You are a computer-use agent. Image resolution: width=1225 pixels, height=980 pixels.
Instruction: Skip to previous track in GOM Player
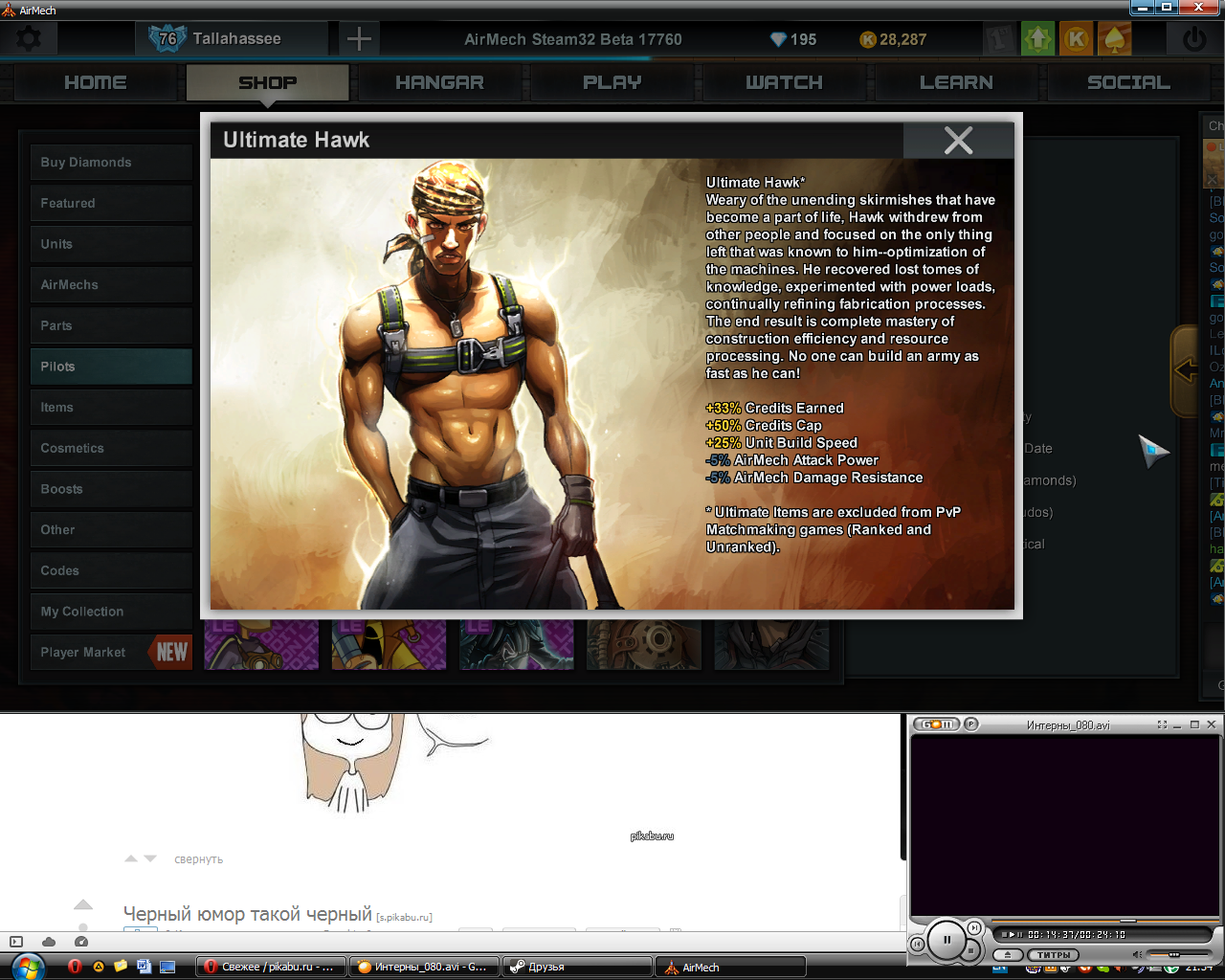point(917,945)
